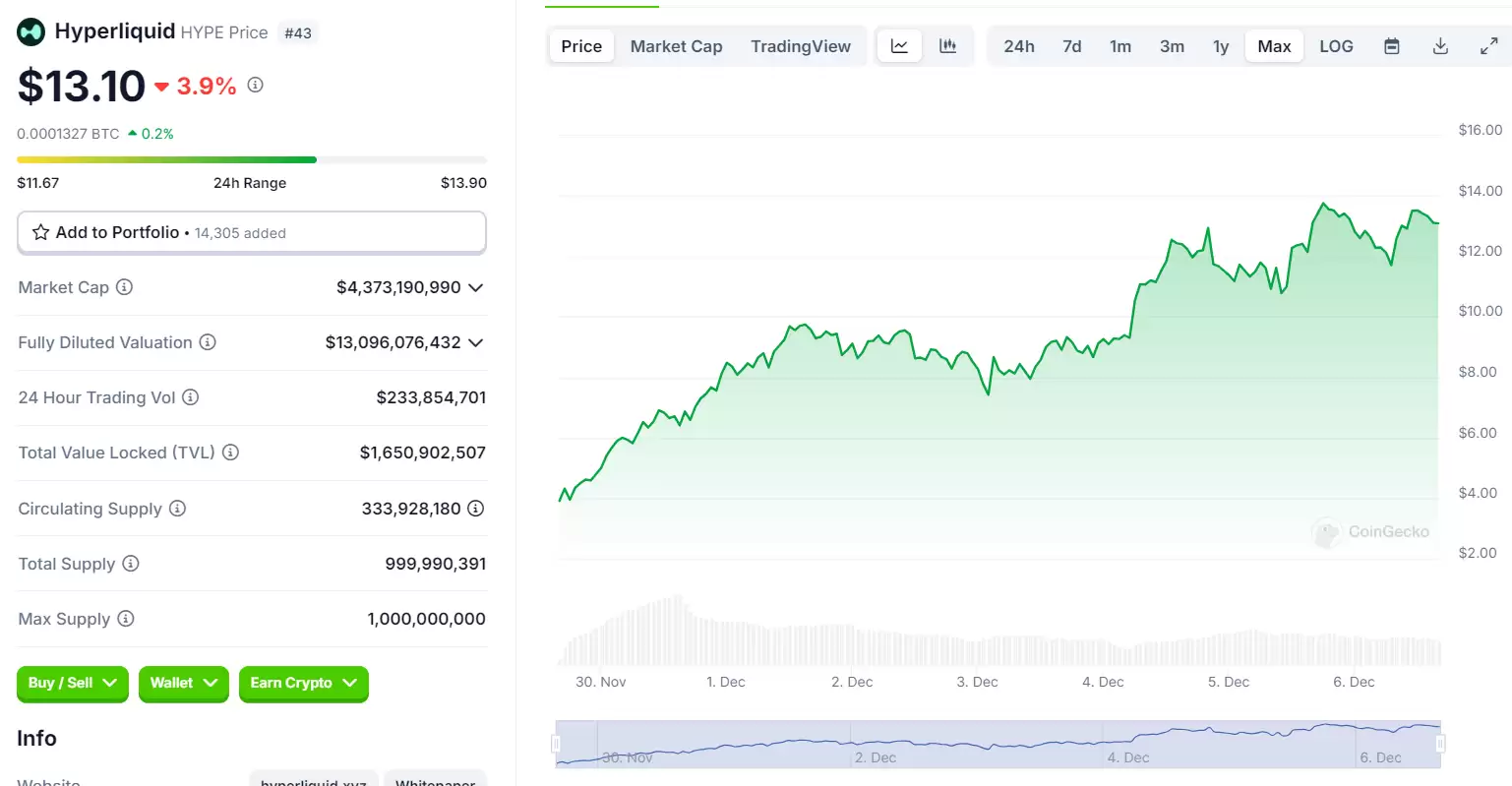The height and width of the screenshot is (786, 1512).
Task: Download the chart data
Action: pos(1440,46)
